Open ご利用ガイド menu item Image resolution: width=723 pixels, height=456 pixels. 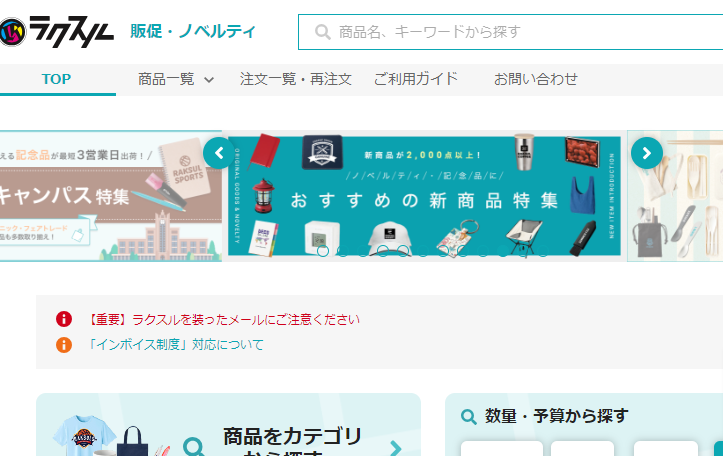point(415,79)
